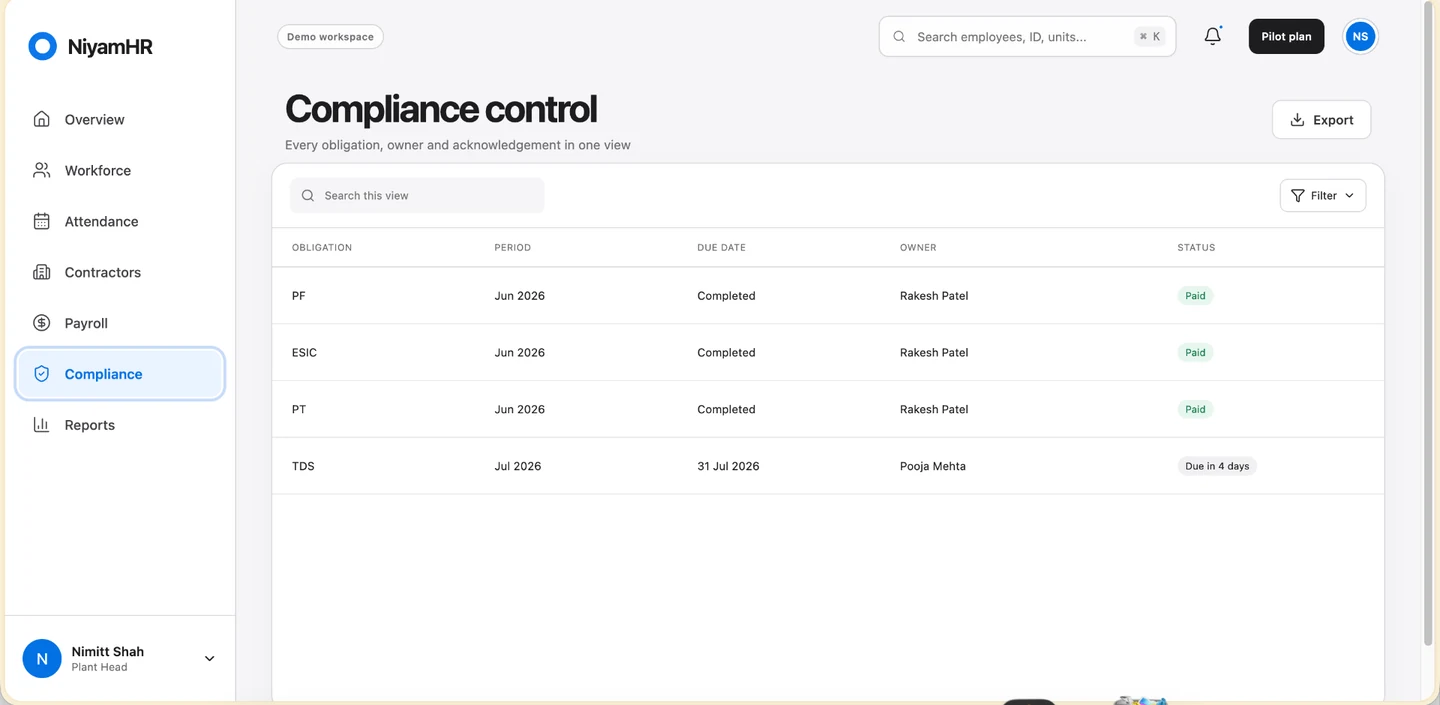Screen dimensions: 1440x705
Task: Click the Jul 2026 period cell
Action: 518,467
